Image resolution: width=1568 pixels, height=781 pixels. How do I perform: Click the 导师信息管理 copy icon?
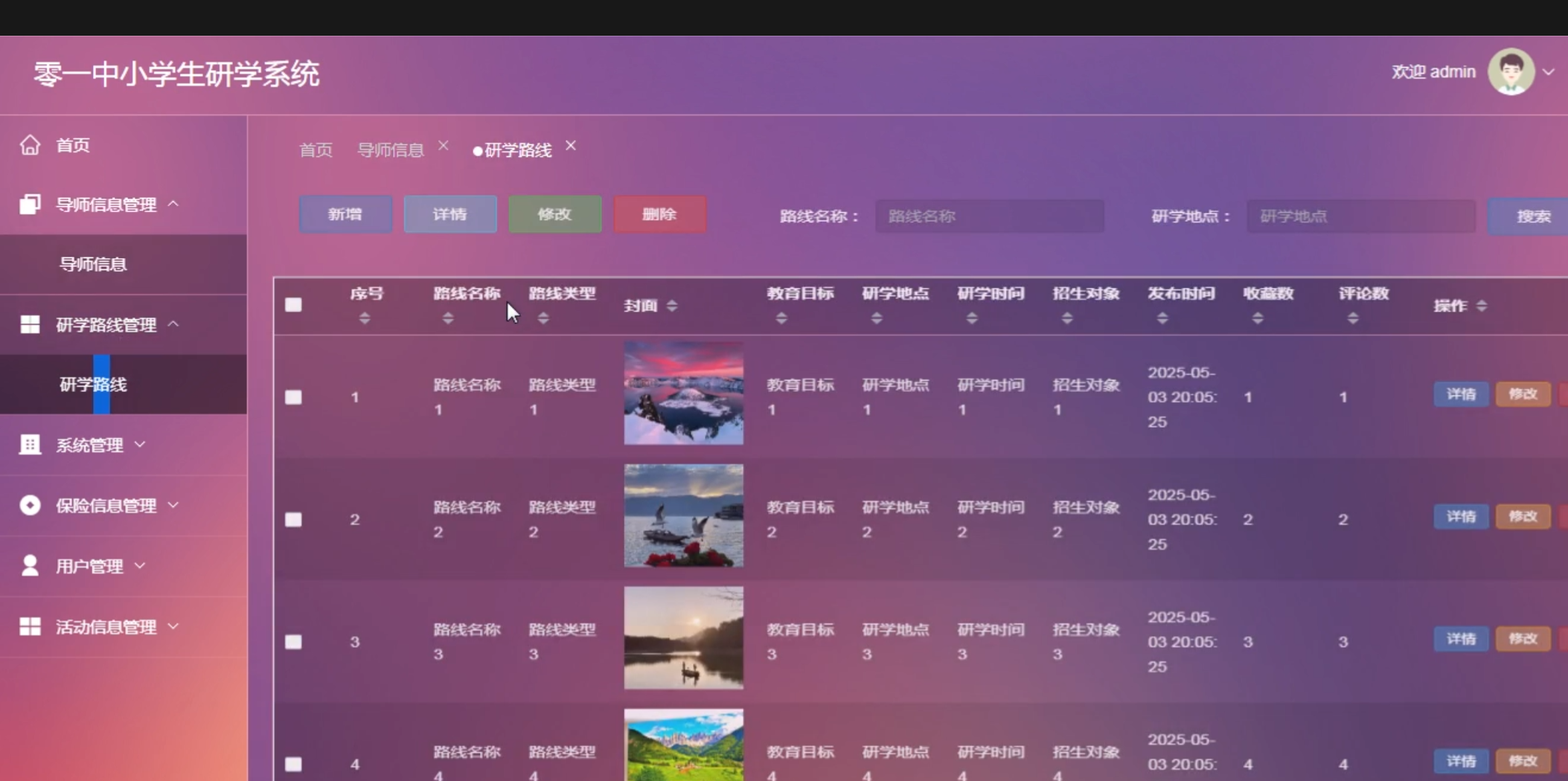click(30, 205)
